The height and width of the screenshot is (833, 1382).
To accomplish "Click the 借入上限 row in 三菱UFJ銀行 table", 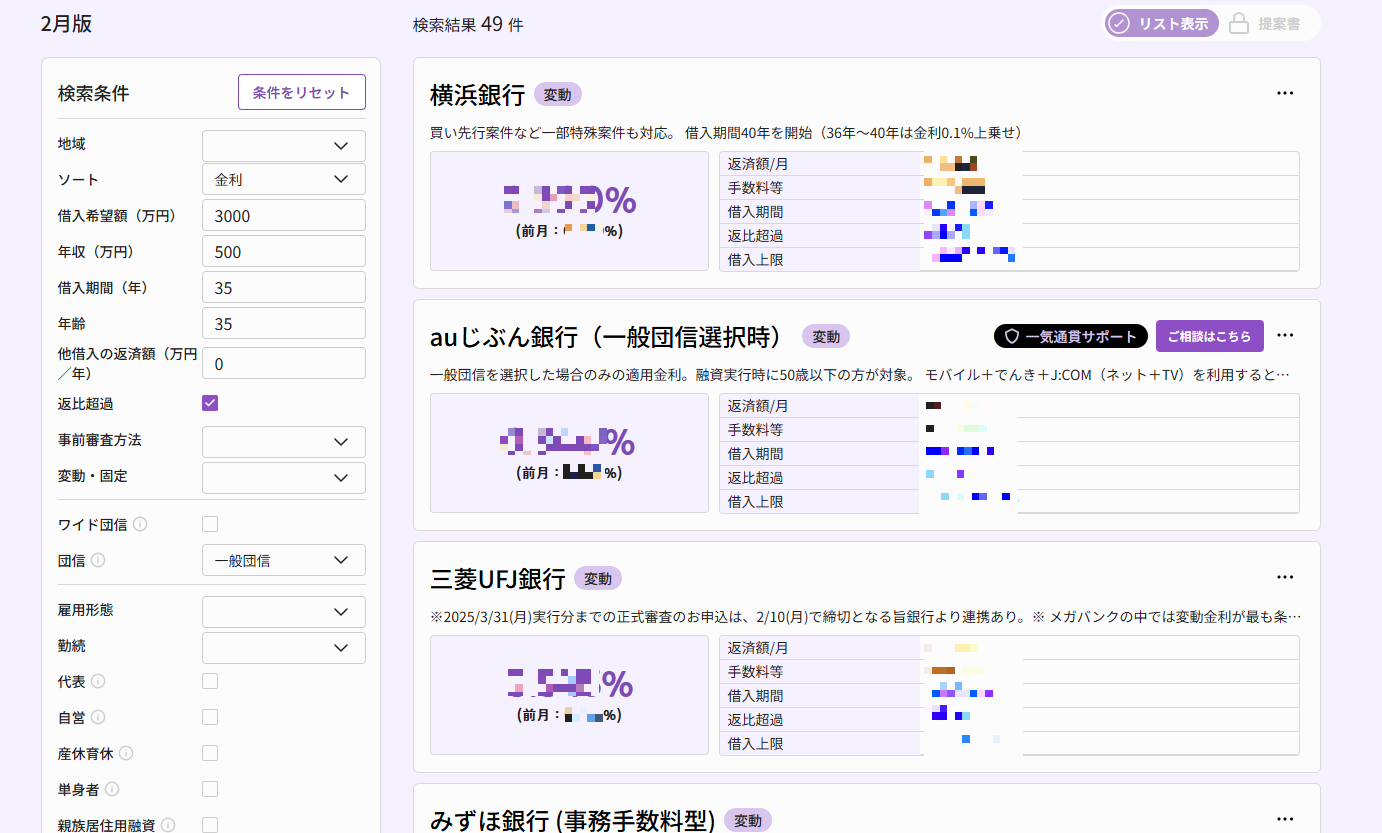I will point(1009,744).
